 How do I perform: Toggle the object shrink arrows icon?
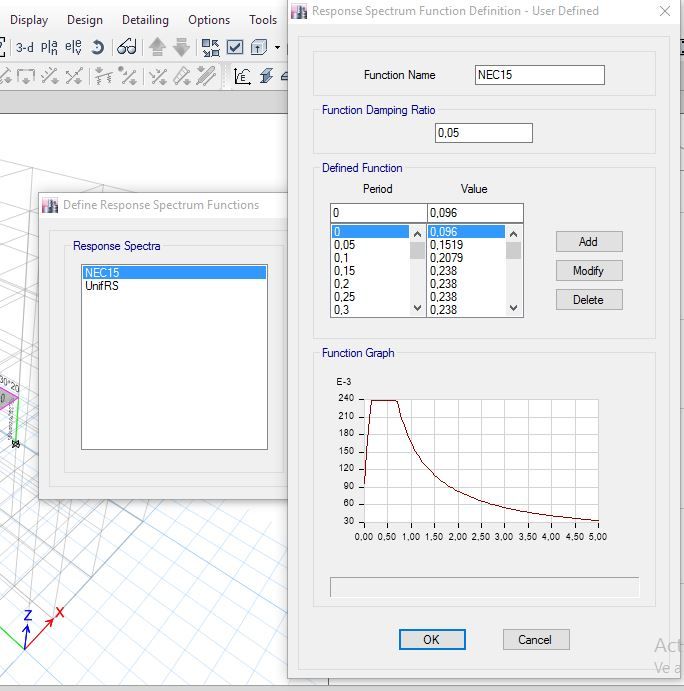coord(210,47)
